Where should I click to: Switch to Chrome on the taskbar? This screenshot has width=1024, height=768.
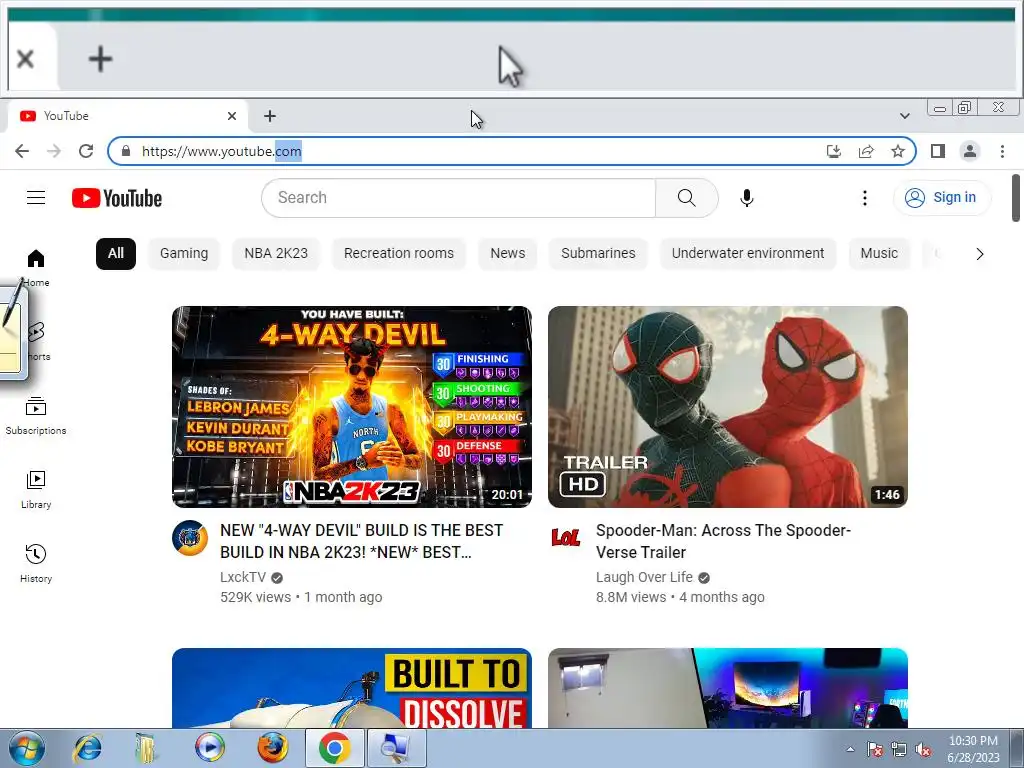(x=334, y=748)
